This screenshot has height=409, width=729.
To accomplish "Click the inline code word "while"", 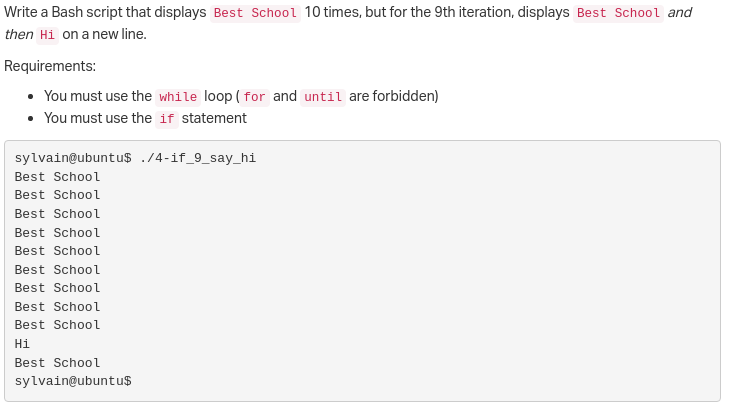I will click(178, 97).
